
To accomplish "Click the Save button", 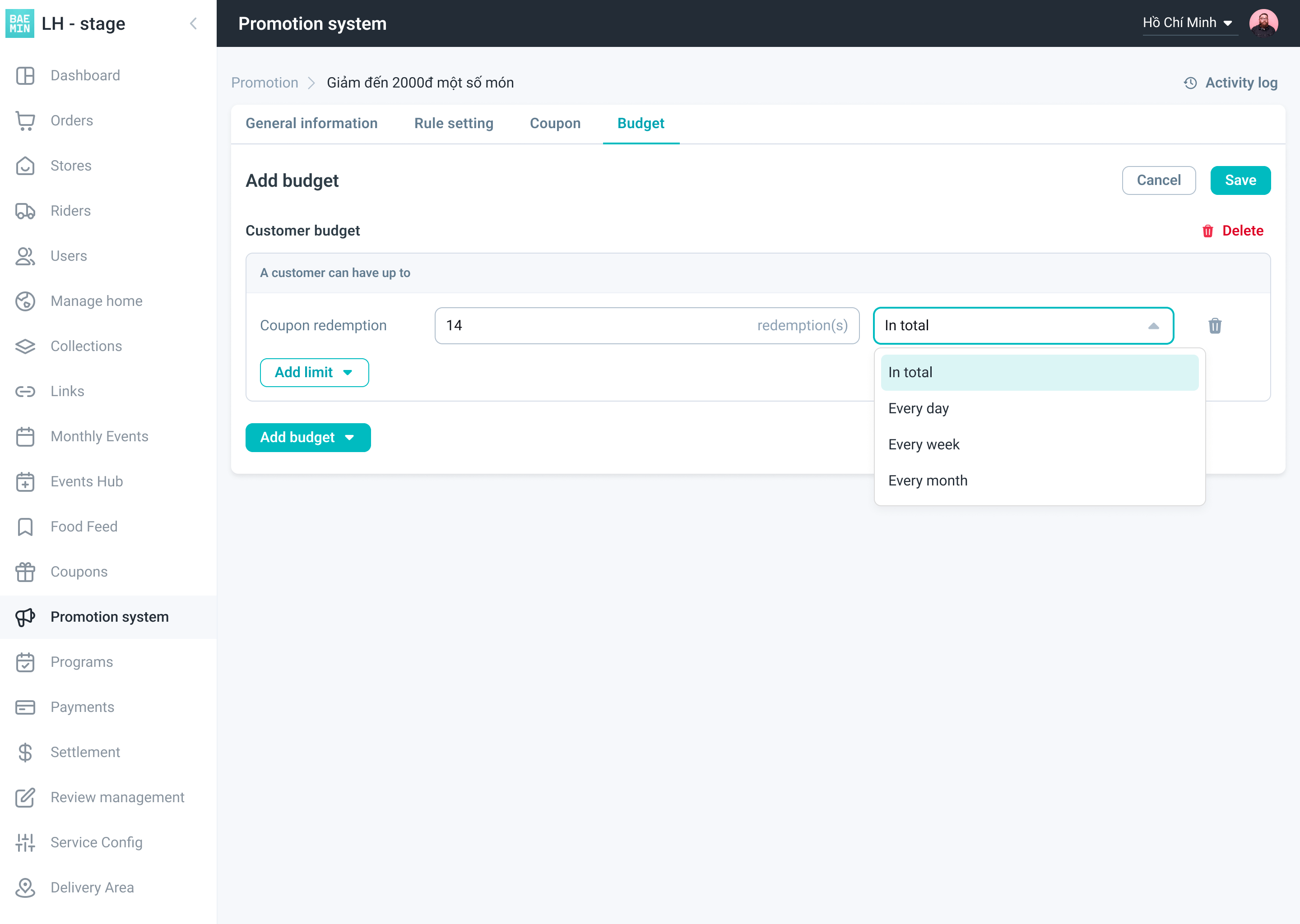I will point(1240,180).
